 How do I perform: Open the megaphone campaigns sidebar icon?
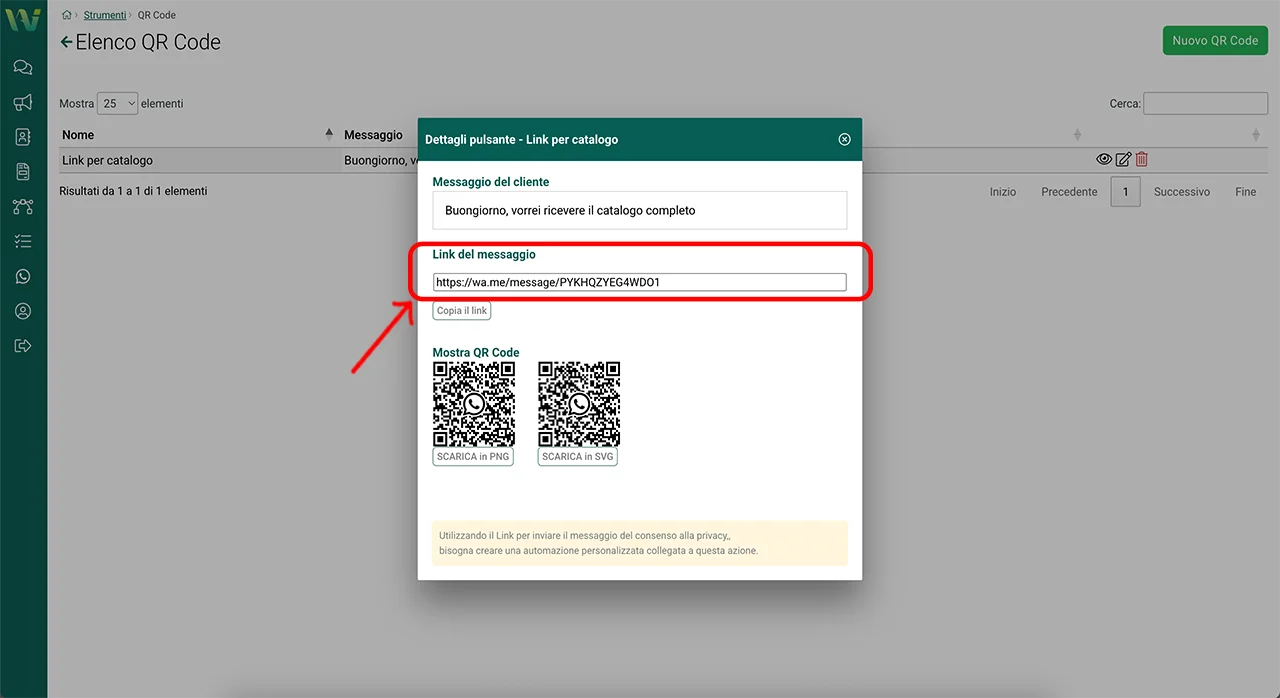coord(23,102)
